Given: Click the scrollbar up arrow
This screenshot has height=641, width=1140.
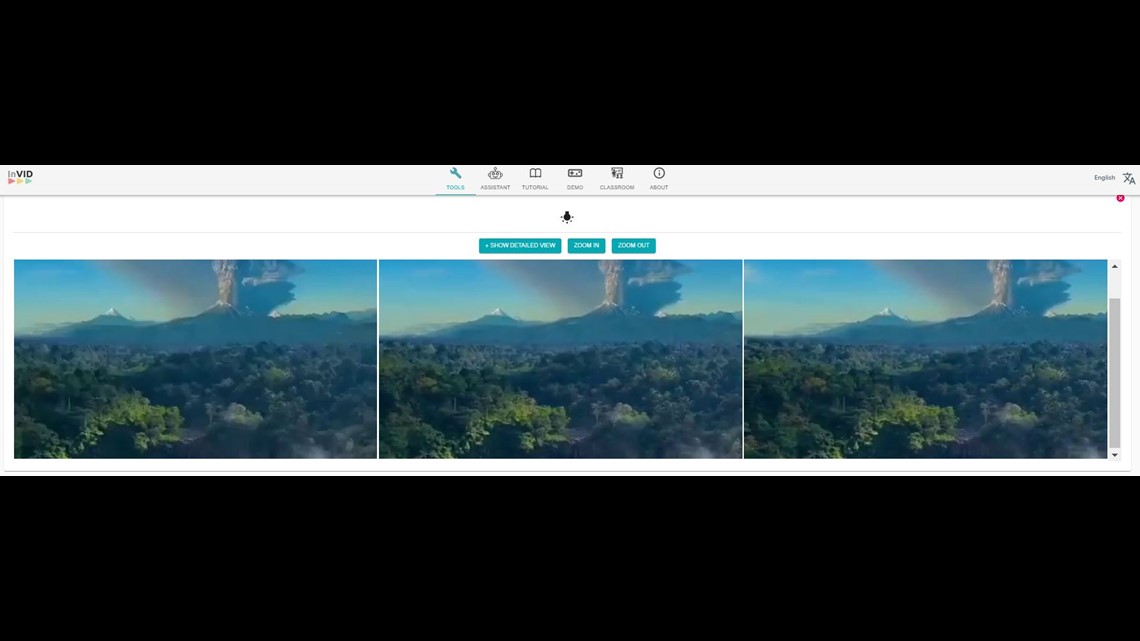Looking at the screenshot, I should tap(1115, 266).
